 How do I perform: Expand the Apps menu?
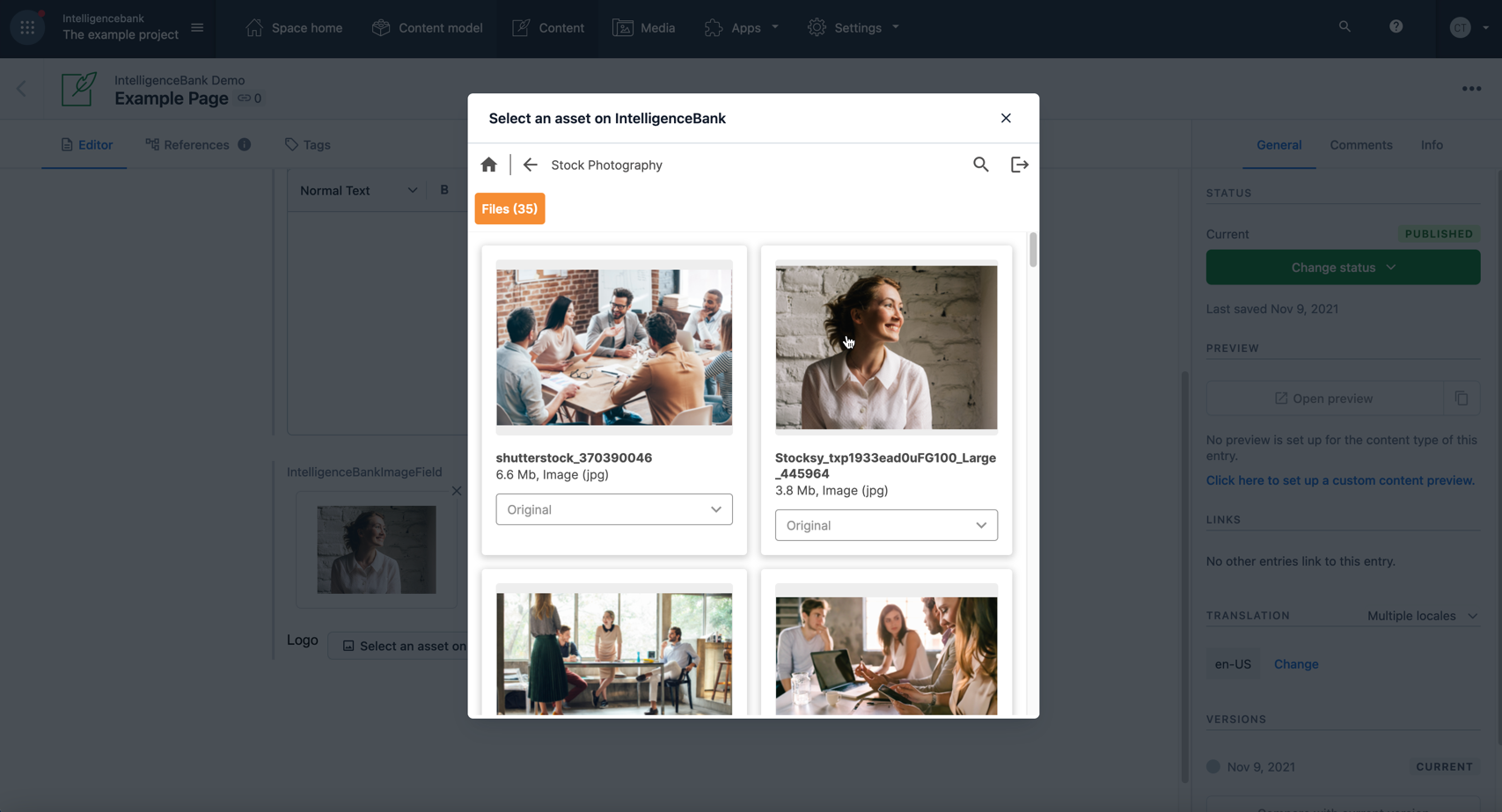pos(742,28)
